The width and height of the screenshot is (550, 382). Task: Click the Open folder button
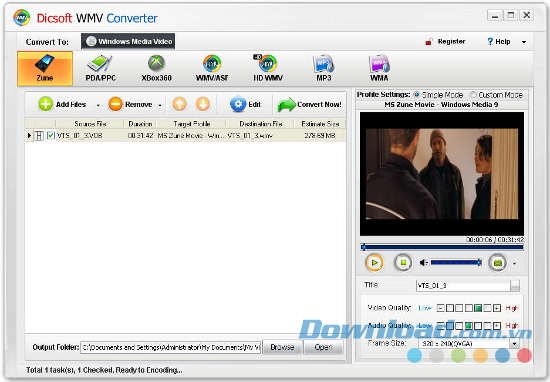tap(323, 347)
